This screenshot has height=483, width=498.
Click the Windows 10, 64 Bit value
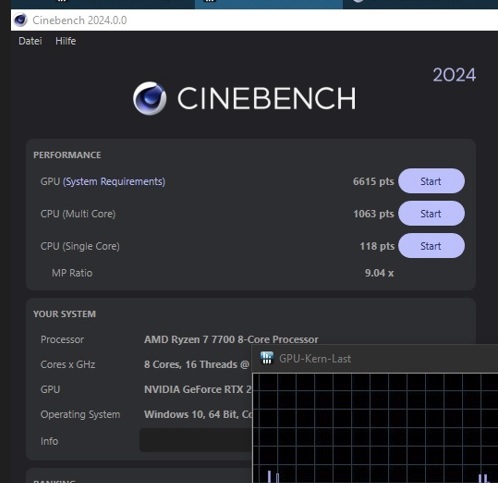click(198, 414)
